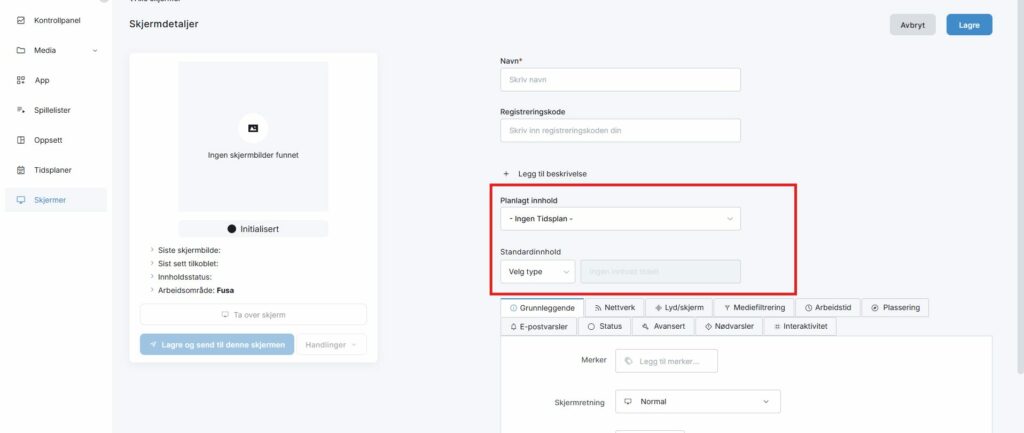Open the Mediefiltrering tab
This screenshot has width=1024, height=433.
click(754, 308)
